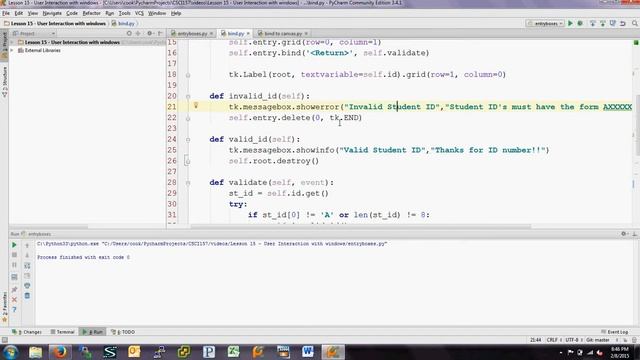Screen dimensions: 640x360
Task: Click CRLF line separator in status bar
Action: pyautogui.click(x=552, y=340)
